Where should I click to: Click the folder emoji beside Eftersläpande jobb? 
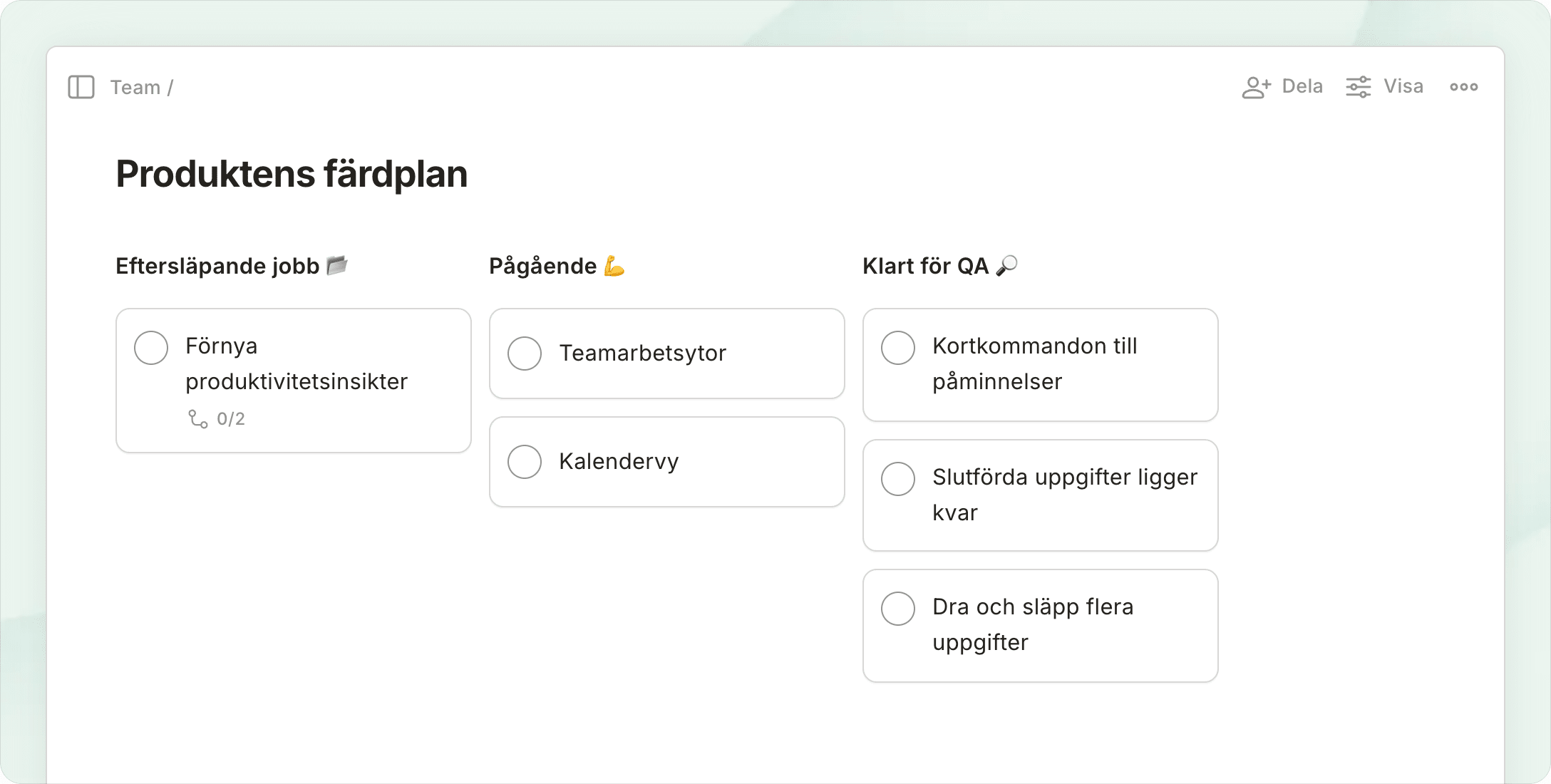tap(336, 266)
